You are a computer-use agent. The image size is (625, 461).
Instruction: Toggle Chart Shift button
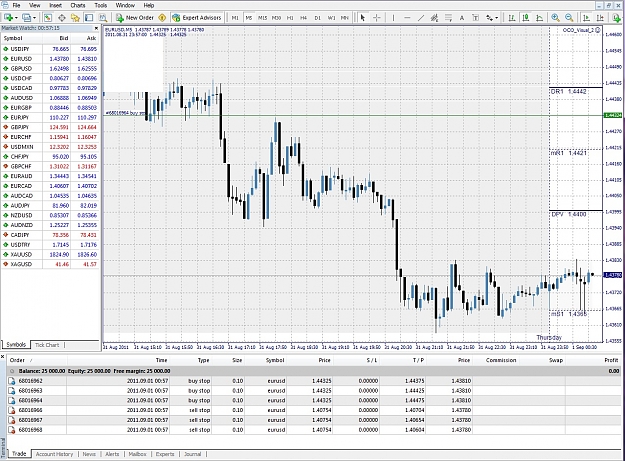(600, 18)
